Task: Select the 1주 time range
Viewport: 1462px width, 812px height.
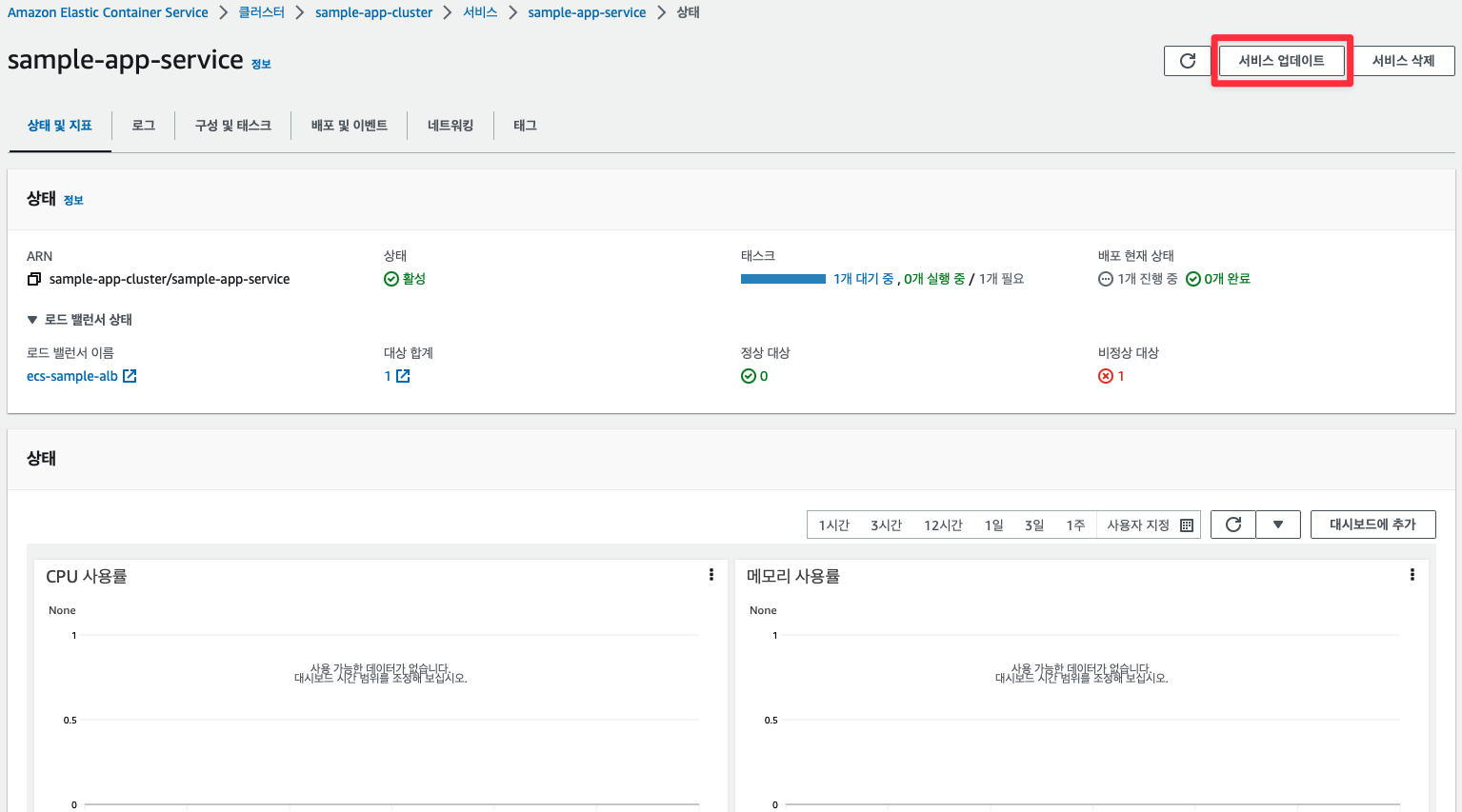Action: [x=1075, y=525]
